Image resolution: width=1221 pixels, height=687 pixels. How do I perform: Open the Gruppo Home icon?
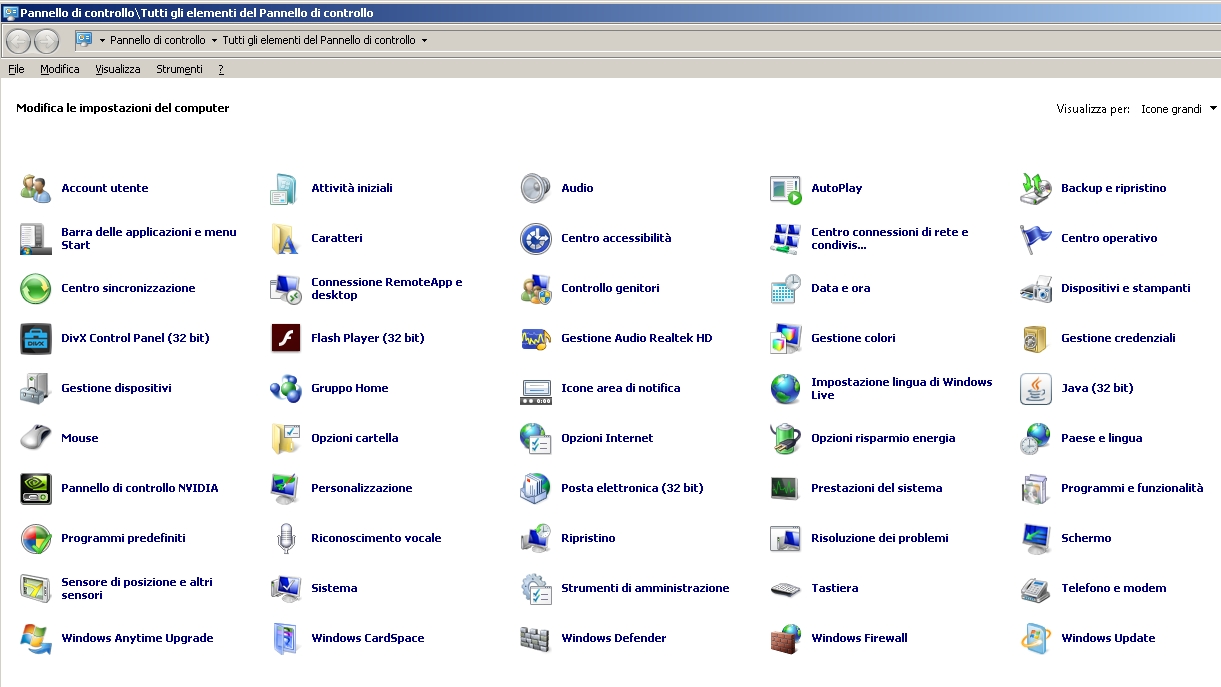(285, 388)
